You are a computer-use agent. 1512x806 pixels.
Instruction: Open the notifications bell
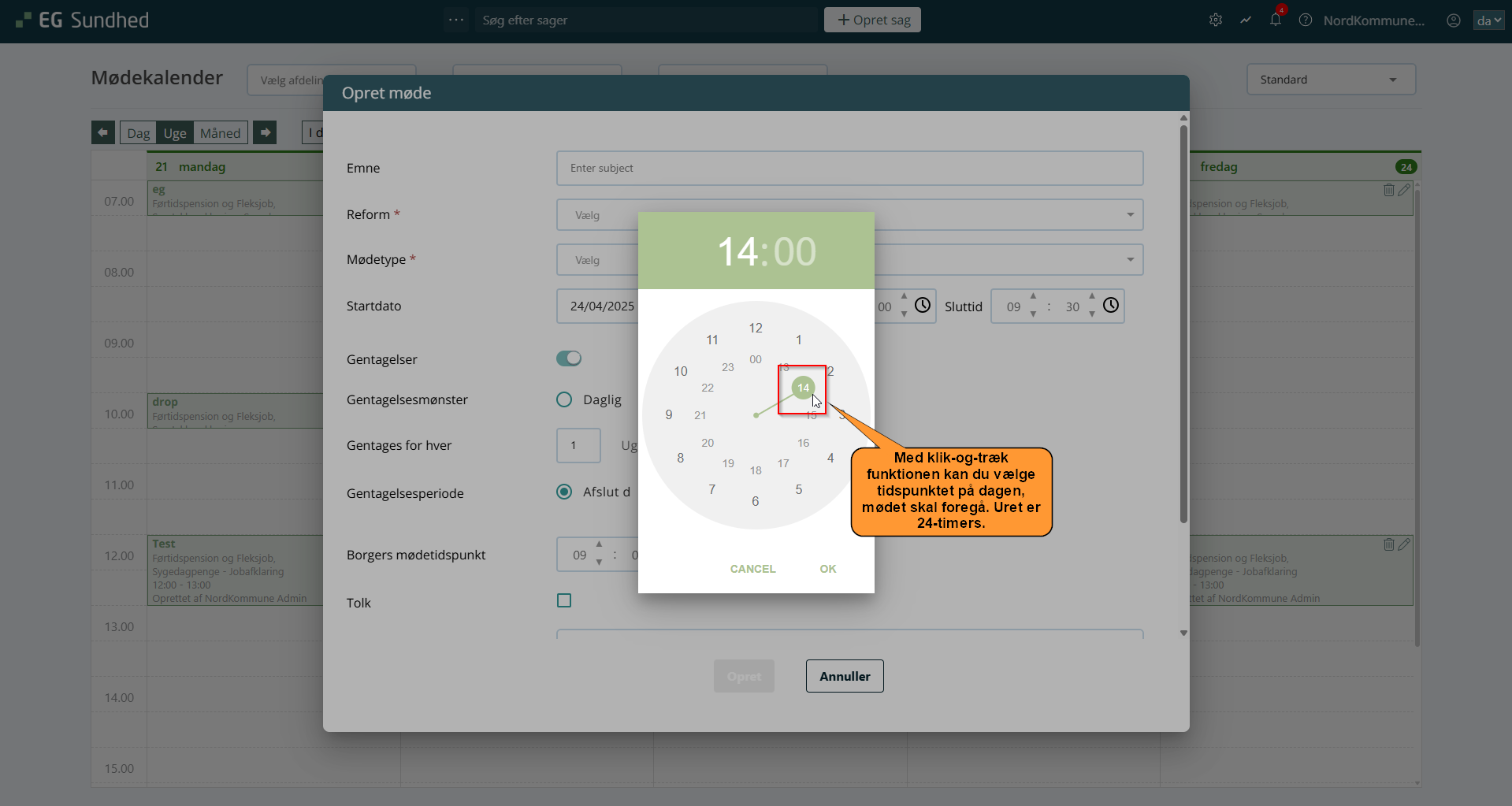coord(1276,20)
